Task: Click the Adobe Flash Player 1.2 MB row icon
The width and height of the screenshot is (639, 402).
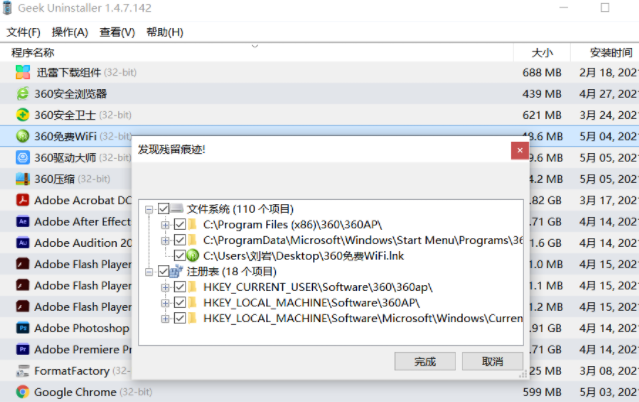Action: tap(23, 306)
